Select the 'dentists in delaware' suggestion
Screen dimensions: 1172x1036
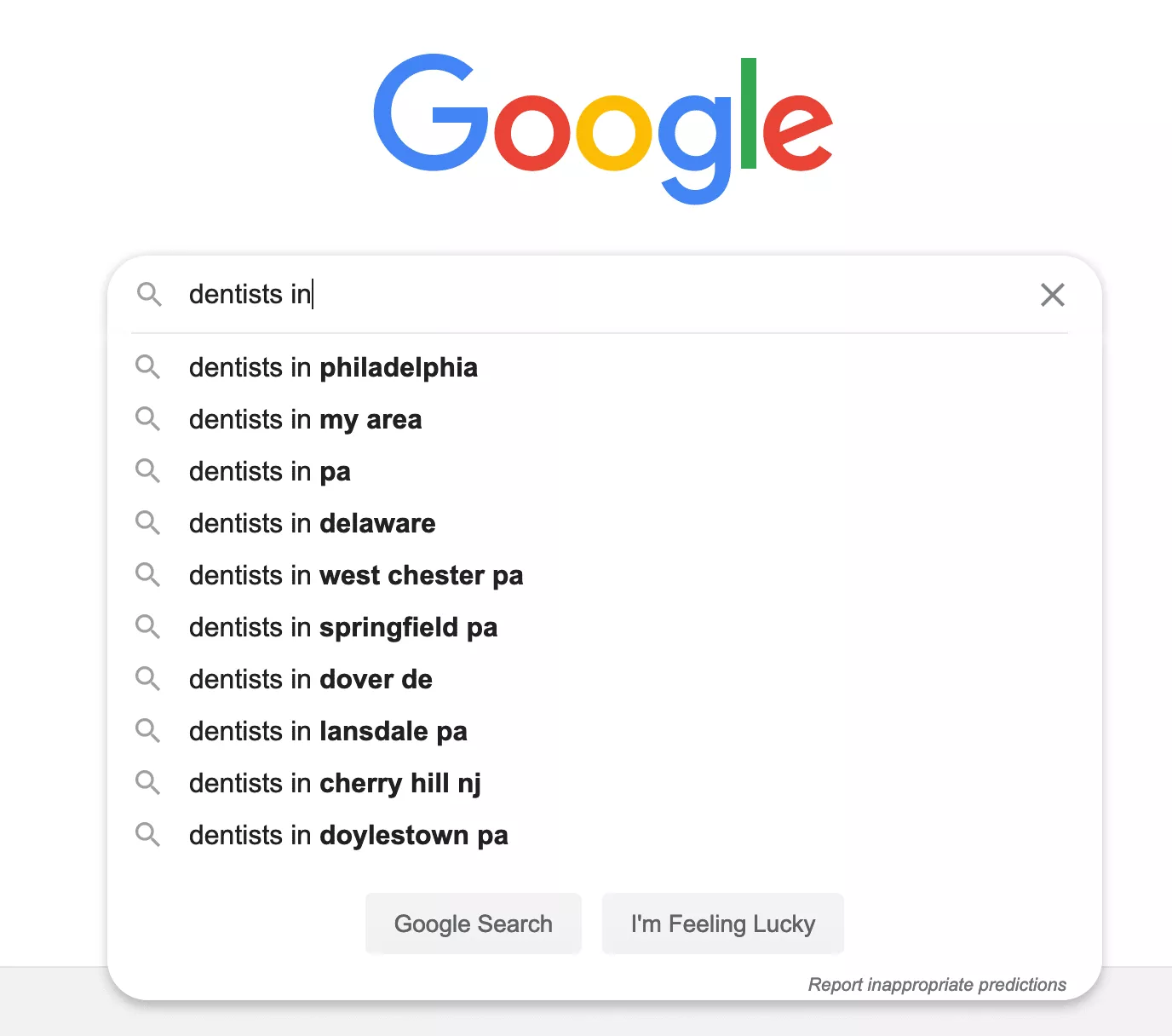312,523
